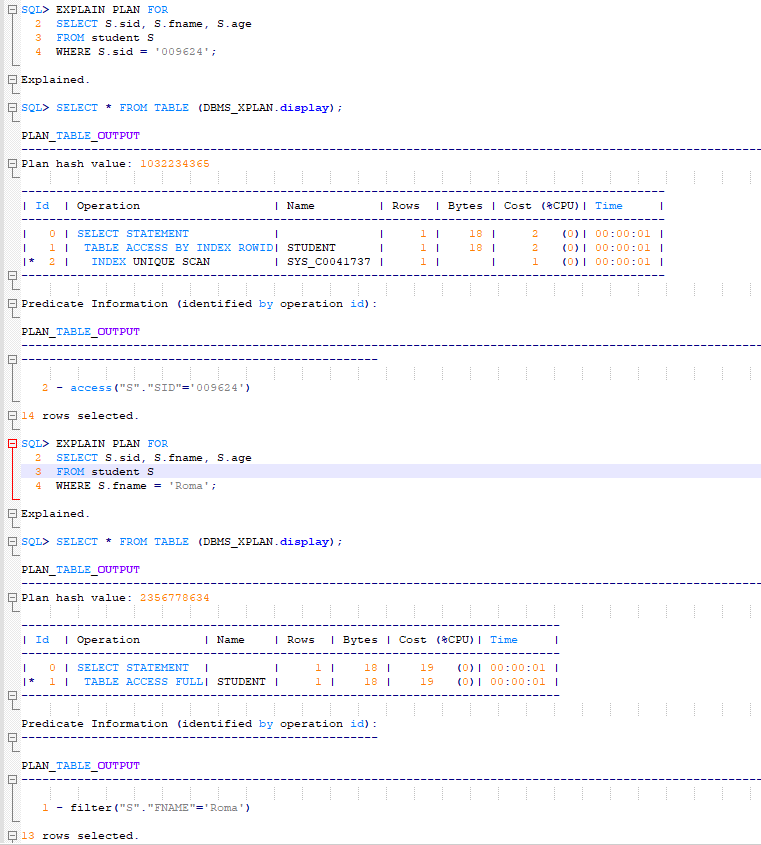Click 'Rows' header in second plan table
Image resolution: width=761 pixels, height=845 pixels.
point(300,640)
